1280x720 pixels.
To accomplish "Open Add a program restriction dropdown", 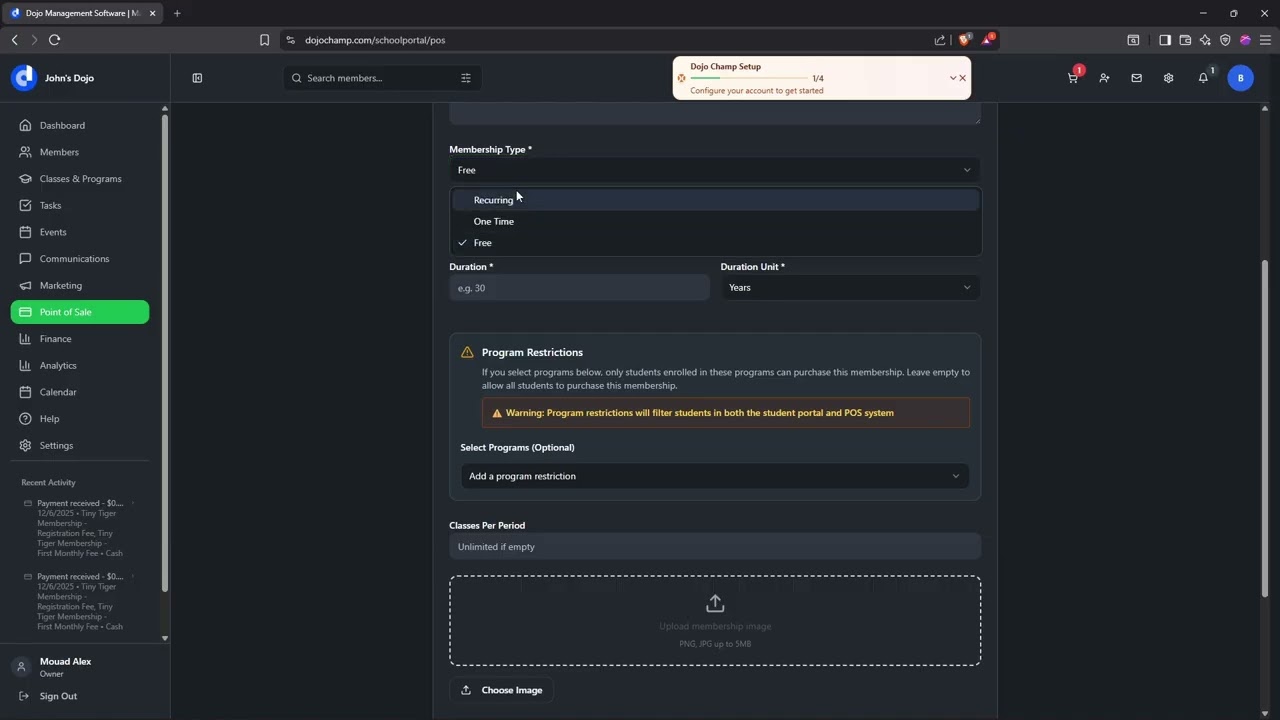I will pyautogui.click(x=715, y=476).
